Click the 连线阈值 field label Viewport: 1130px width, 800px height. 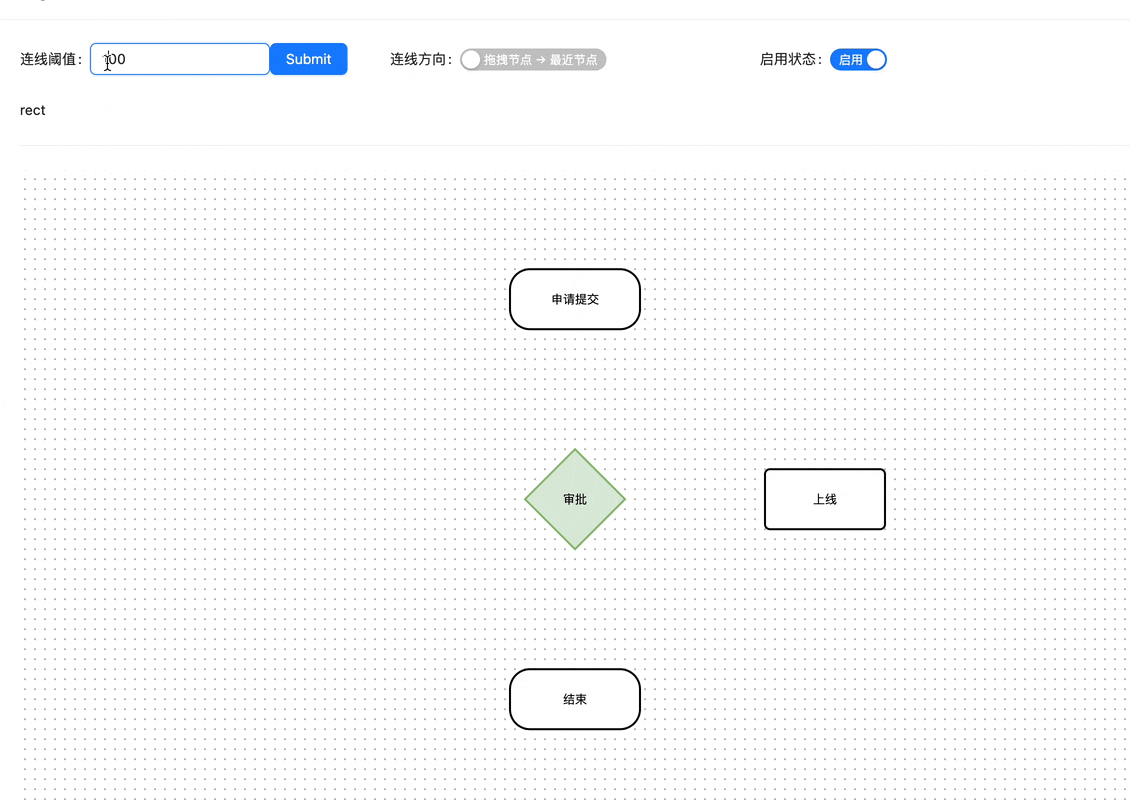pos(50,59)
